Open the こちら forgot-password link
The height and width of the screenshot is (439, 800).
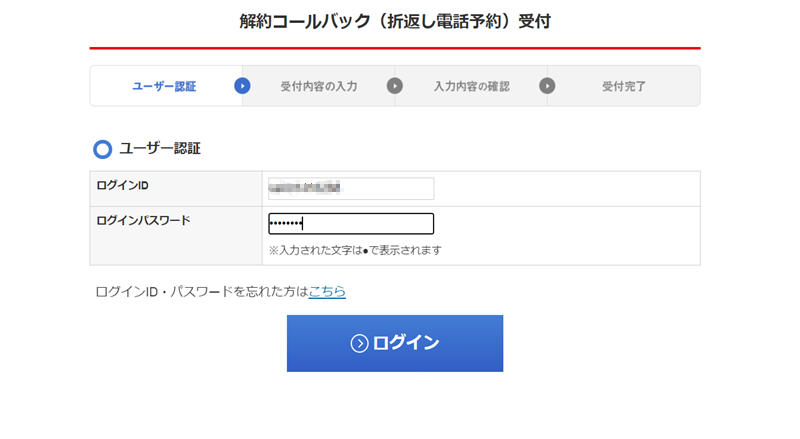pos(327,291)
